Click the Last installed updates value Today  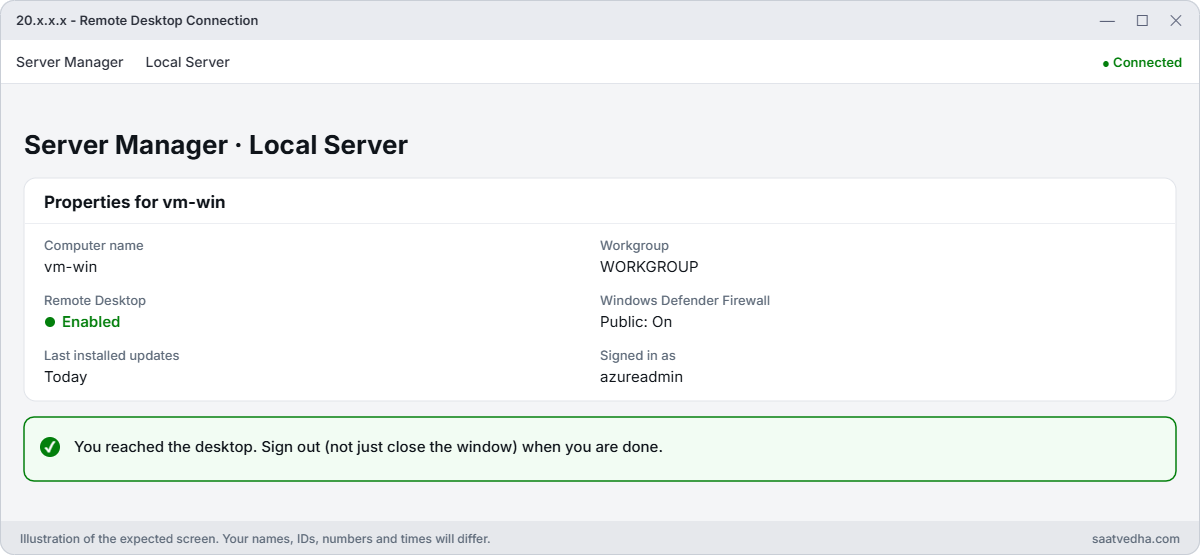(65, 377)
